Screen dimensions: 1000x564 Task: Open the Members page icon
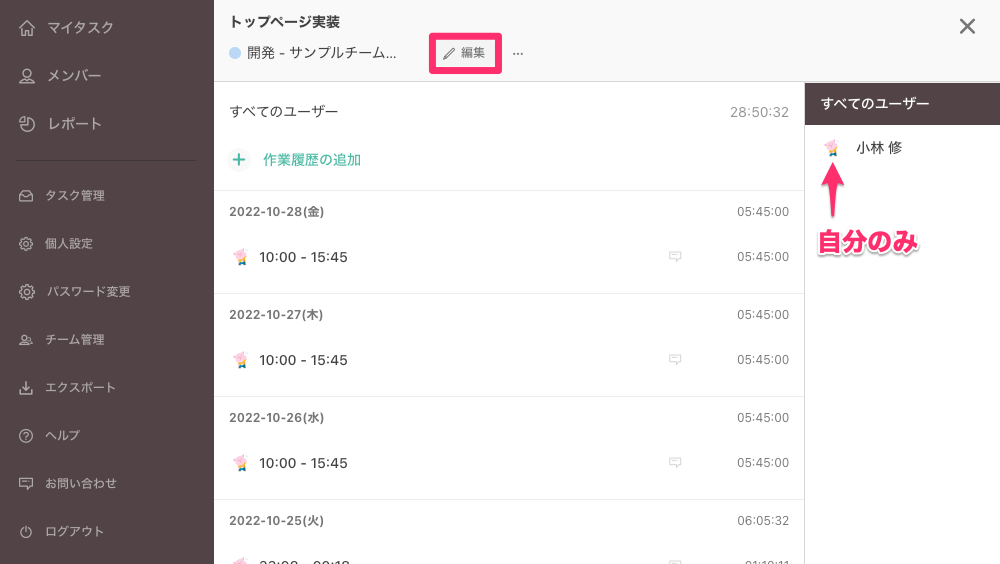pos(27,76)
